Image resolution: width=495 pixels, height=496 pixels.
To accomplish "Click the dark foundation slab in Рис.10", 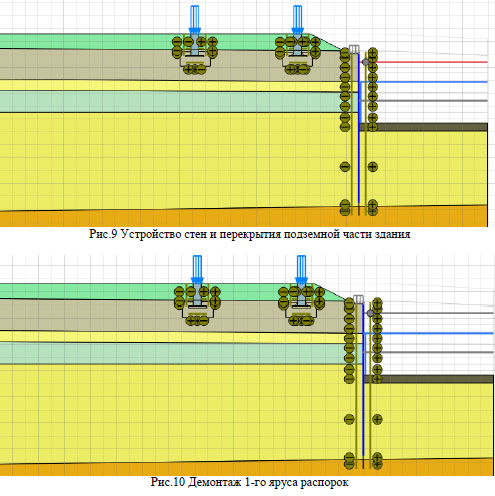I will (x=429, y=379).
